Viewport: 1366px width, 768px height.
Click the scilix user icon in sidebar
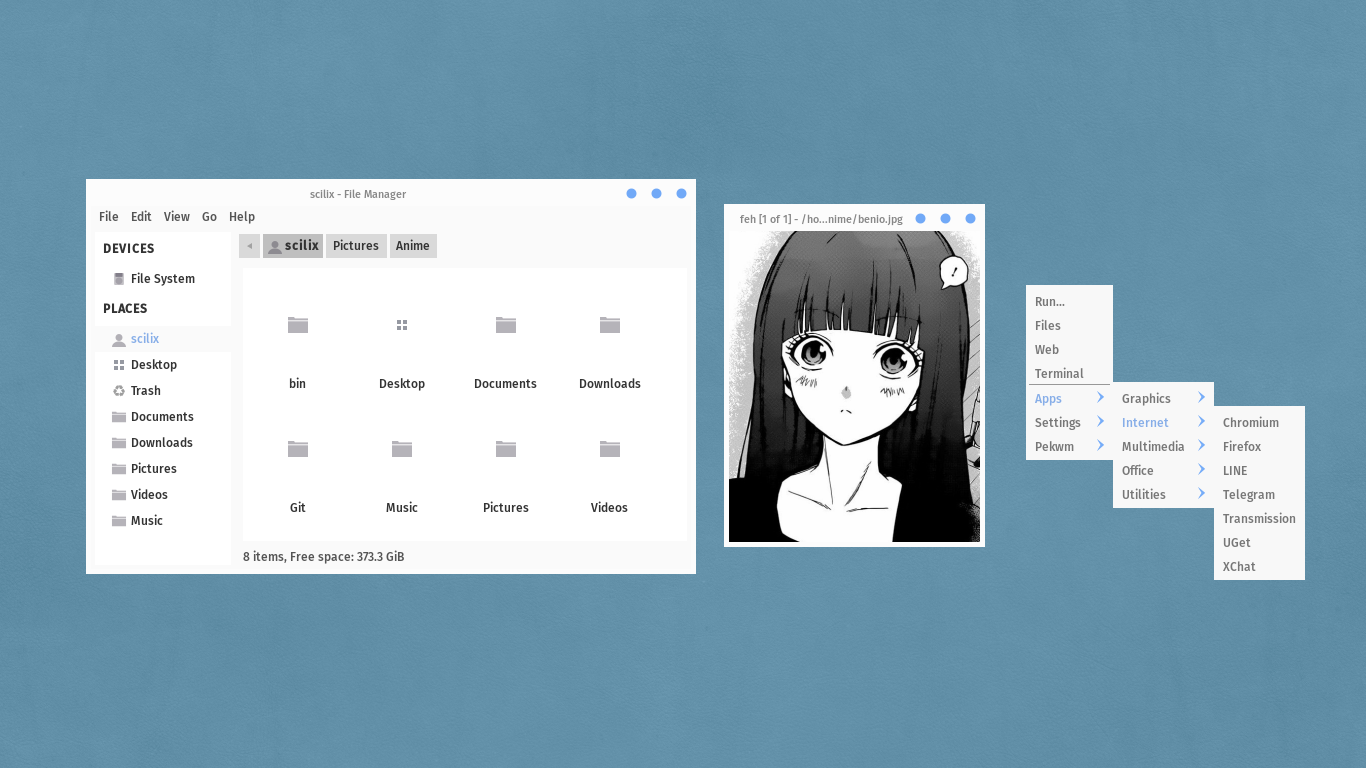(x=119, y=339)
